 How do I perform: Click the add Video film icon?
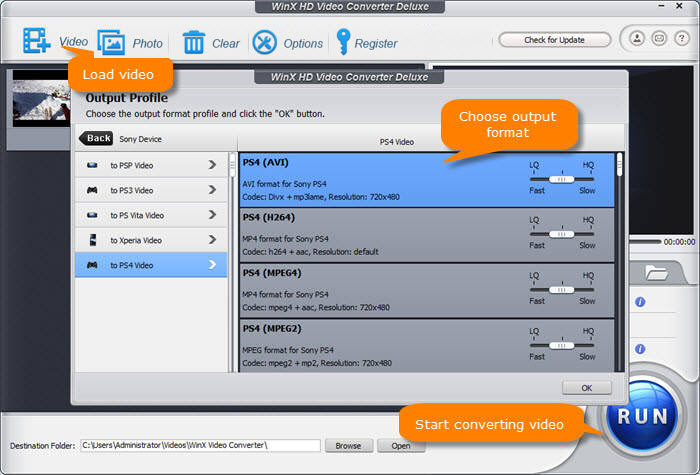point(36,41)
